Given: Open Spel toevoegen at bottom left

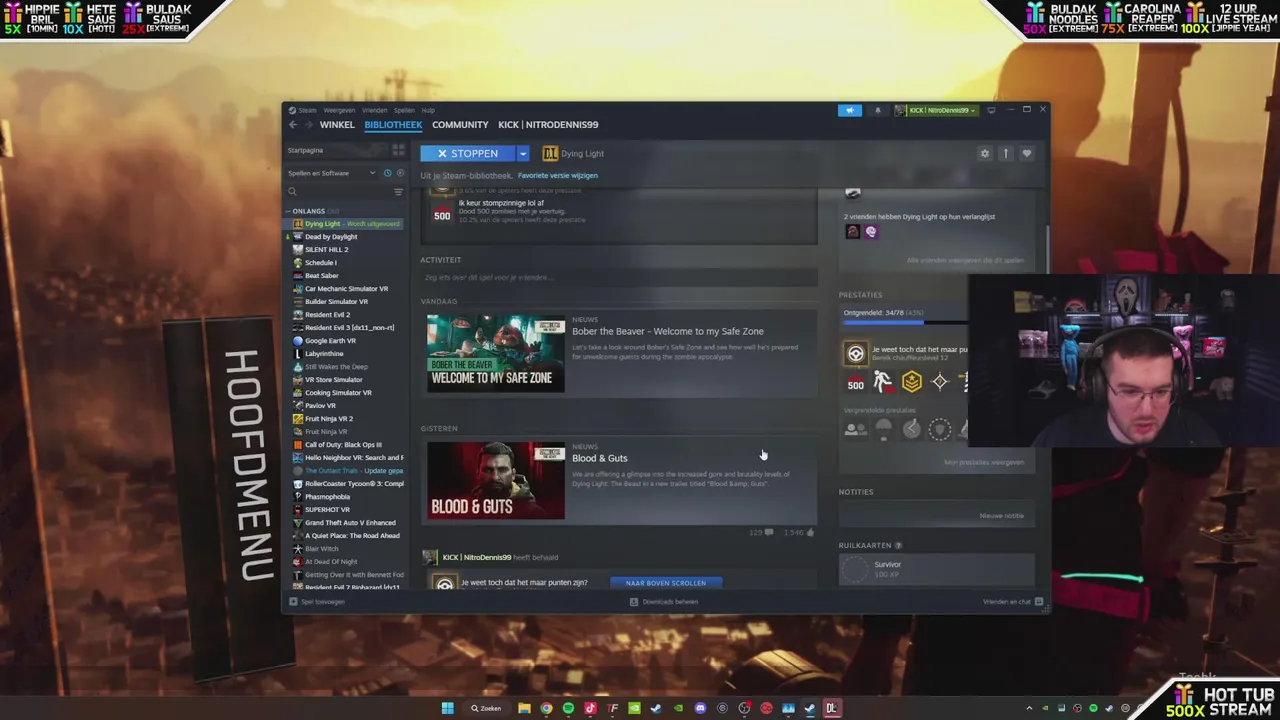Looking at the screenshot, I should click(317, 602).
